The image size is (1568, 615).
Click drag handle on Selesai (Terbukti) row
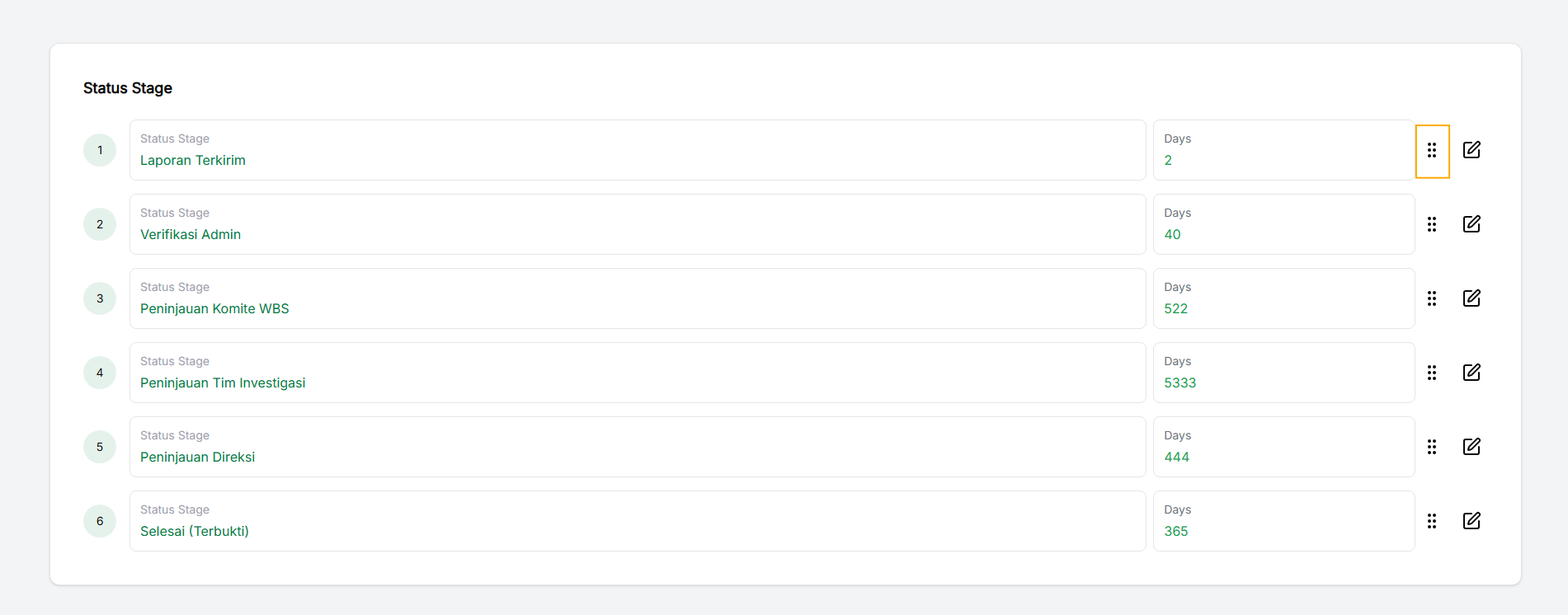[1432, 521]
